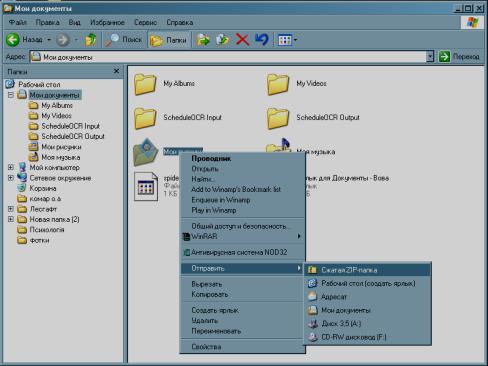Click the Copy To folder toolbar icon
The height and width of the screenshot is (366, 488).
click(222, 40)
